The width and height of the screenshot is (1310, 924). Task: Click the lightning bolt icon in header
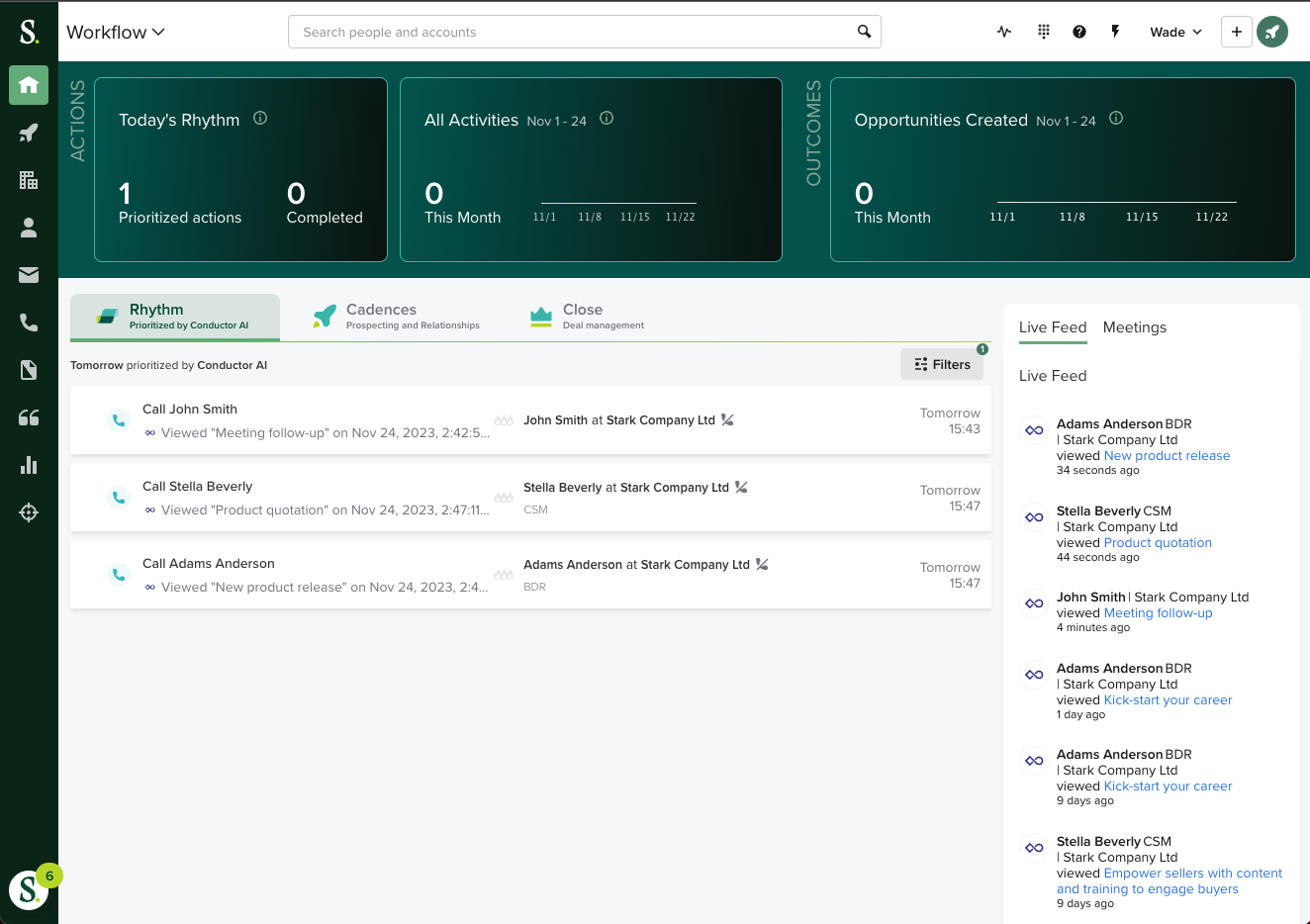(x=1115, y=32)
